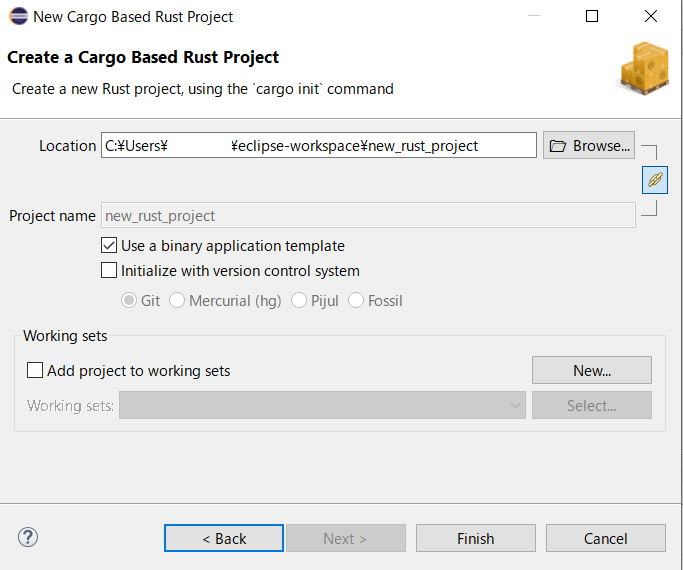Pick the Fossil version control option
The width and height of the screenshot is (683, 570).
(x=356, y=301)
